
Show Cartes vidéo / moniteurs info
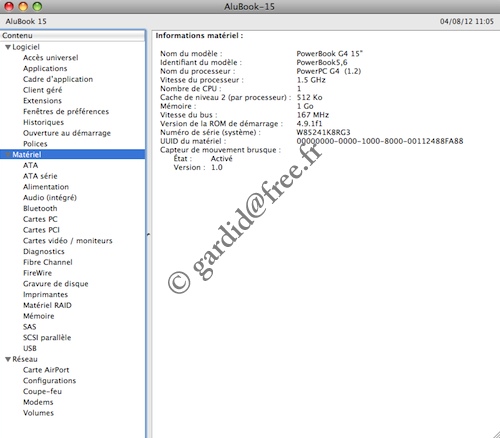(x=68, y=241)
